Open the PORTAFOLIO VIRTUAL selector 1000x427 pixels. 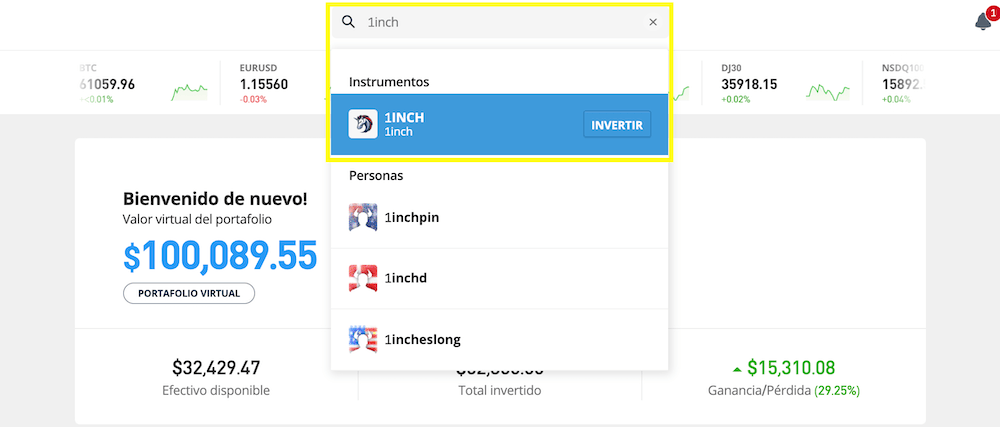click(189, 294)
